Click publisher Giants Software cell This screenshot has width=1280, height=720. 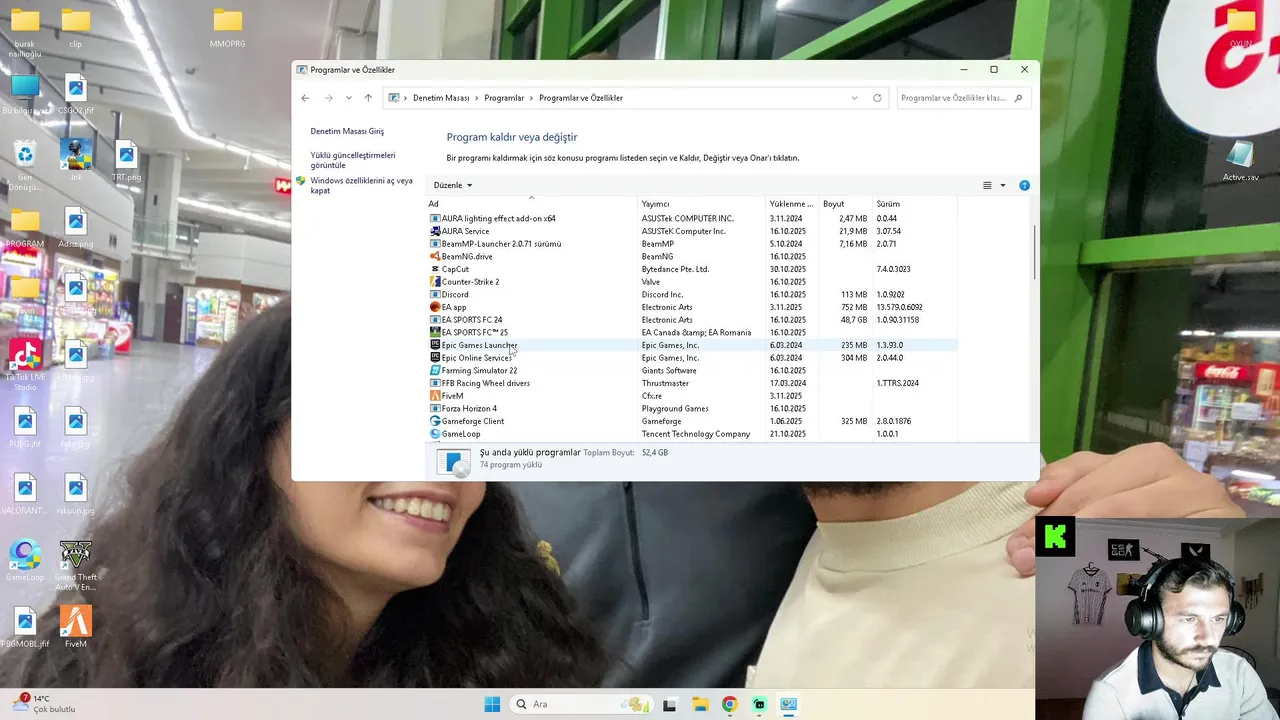pos(669,370)
